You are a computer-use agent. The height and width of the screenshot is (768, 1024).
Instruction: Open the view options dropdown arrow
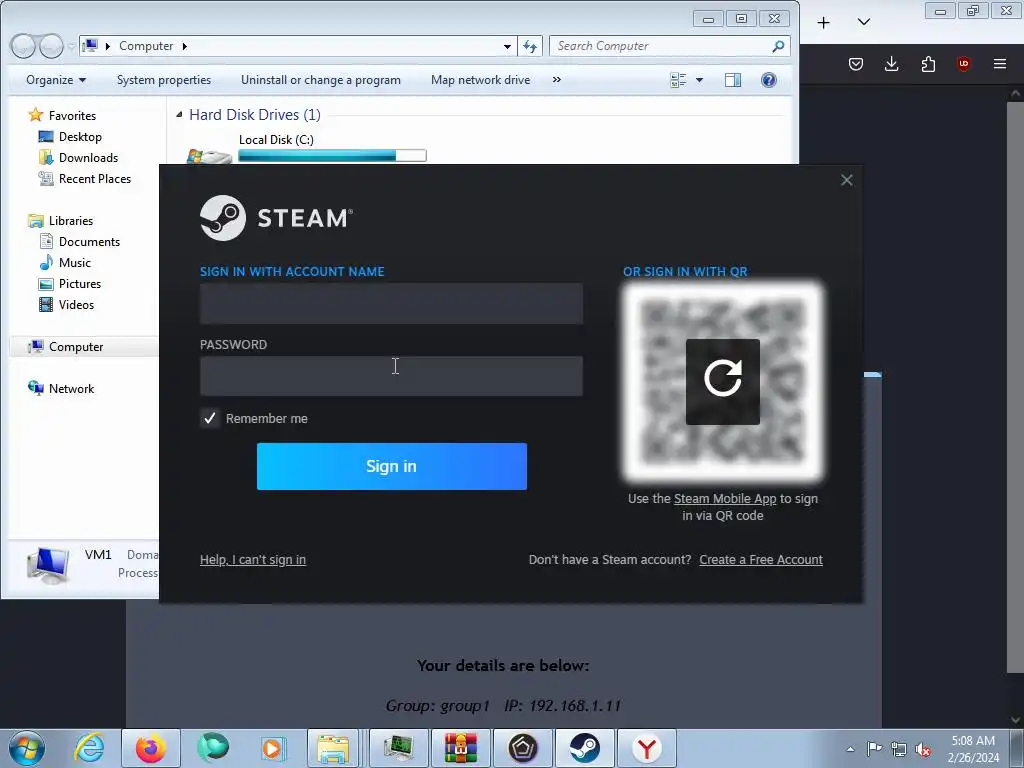pos(699,80)
